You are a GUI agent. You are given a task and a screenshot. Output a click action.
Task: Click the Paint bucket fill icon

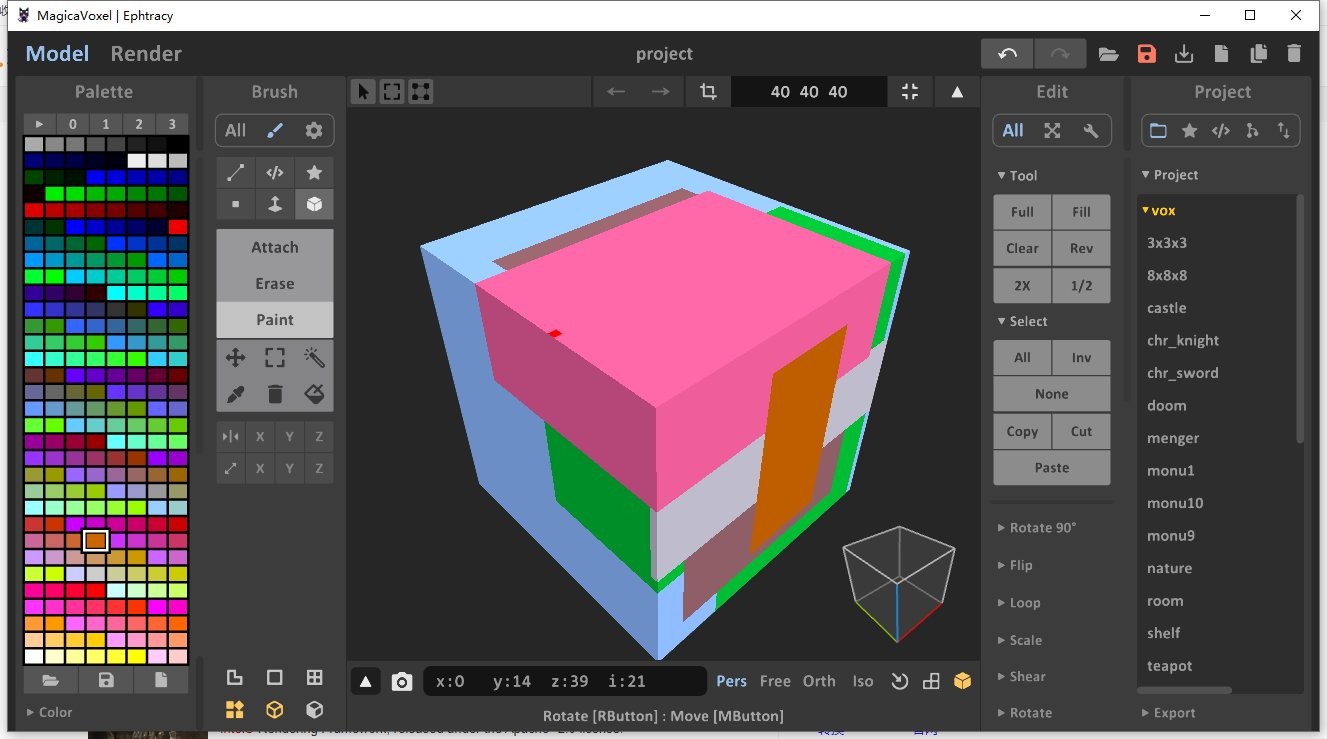[x=314, y=394]
